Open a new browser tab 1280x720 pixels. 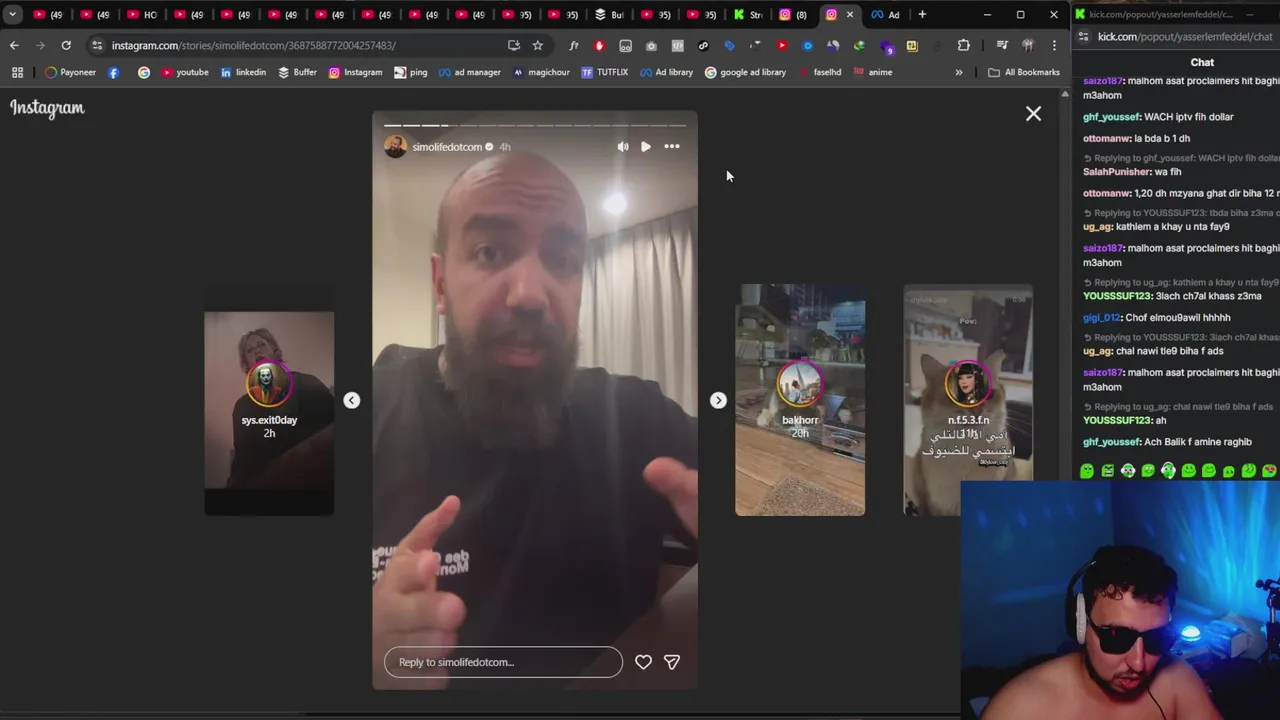pyautogui.click(x=922, y=14)
